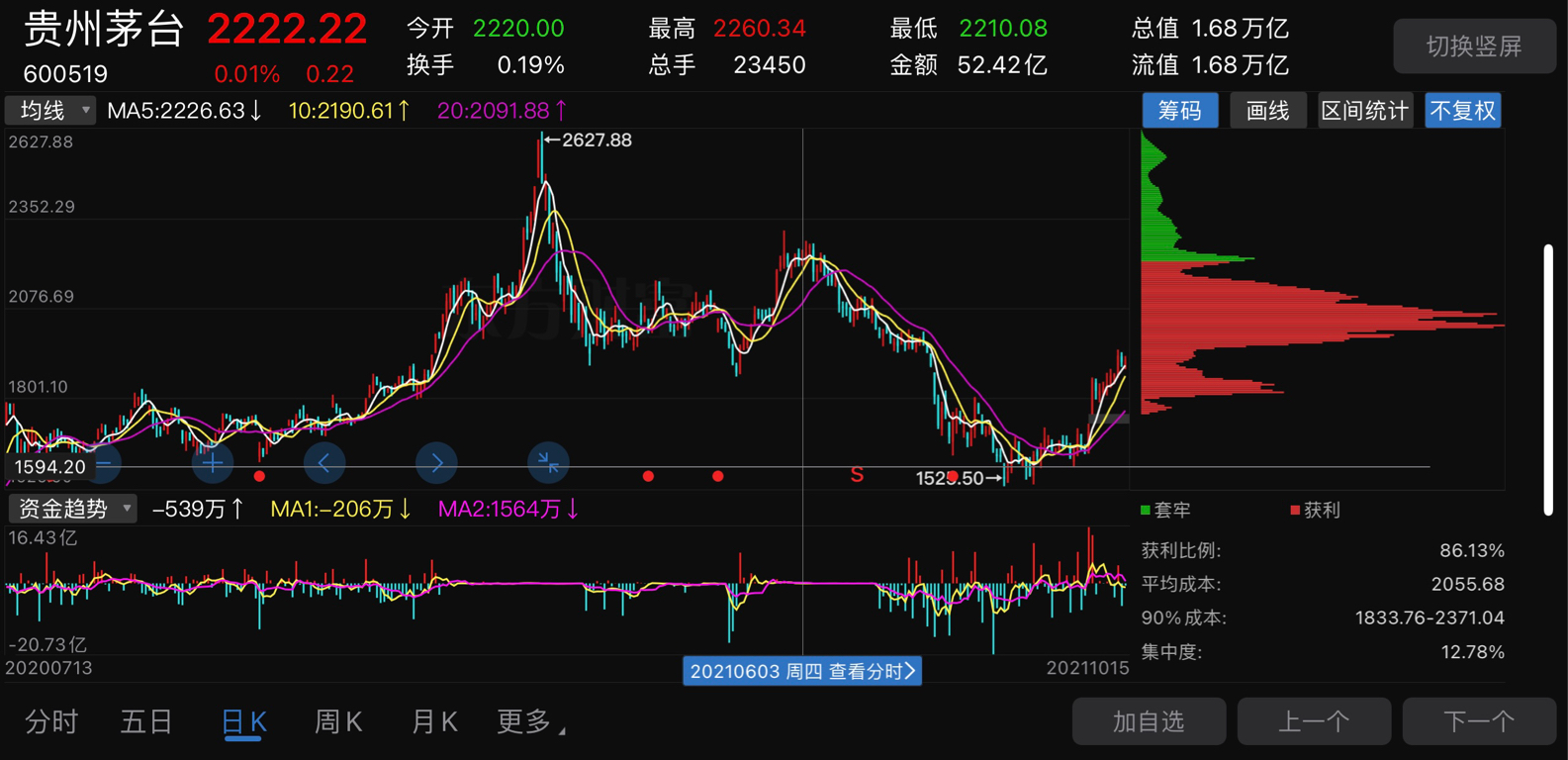Click the 平均成本 2055.68 value

point(1467,584)
